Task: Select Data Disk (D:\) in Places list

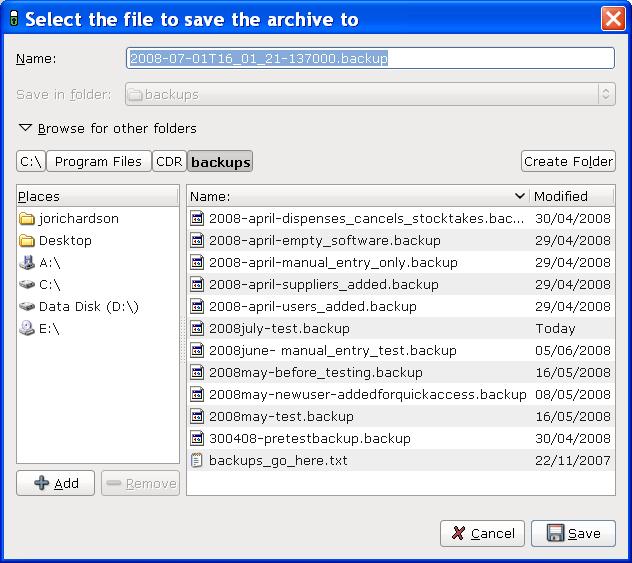Action: (98, 307)
